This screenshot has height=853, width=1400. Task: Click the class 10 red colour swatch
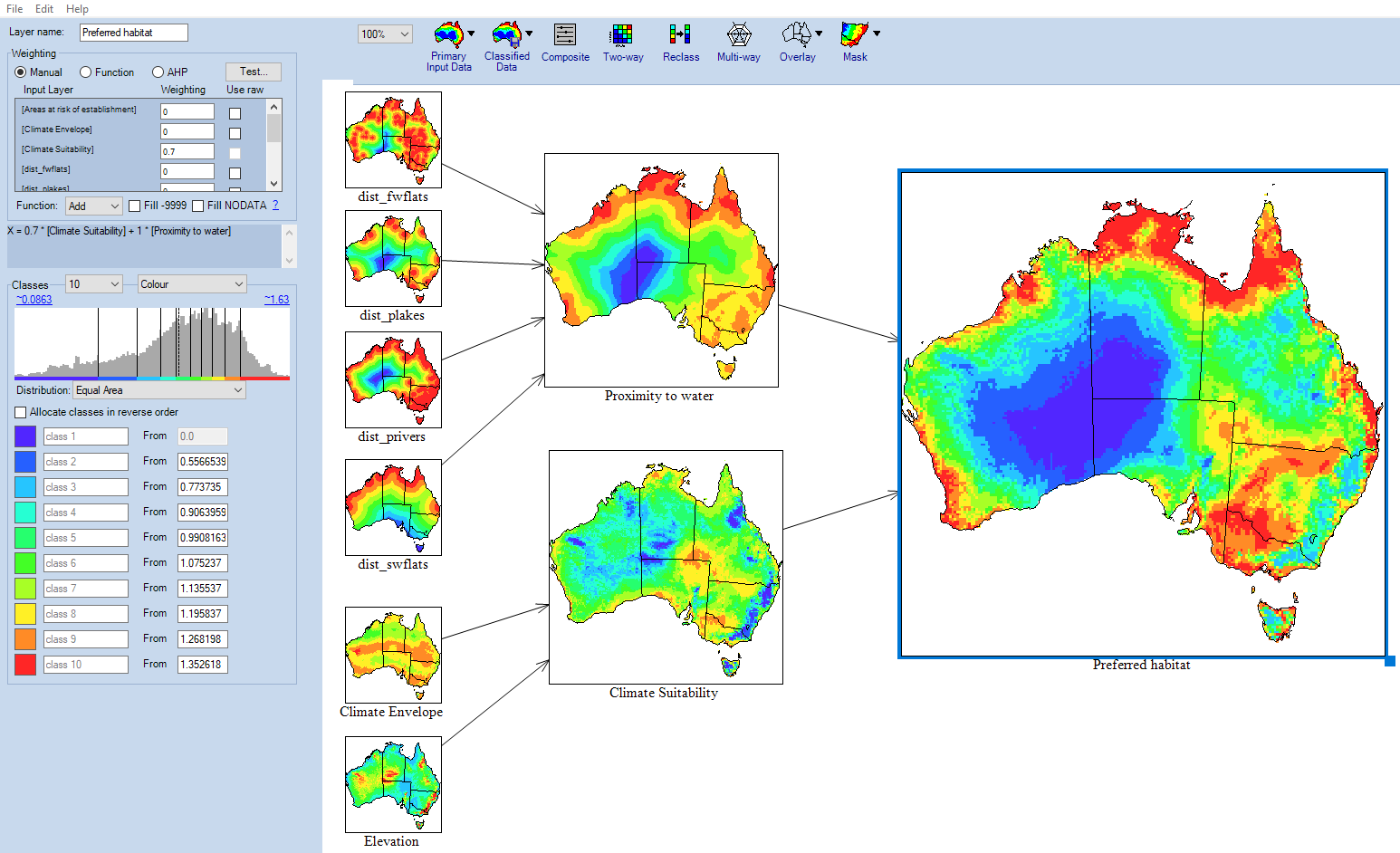(25, 665)
